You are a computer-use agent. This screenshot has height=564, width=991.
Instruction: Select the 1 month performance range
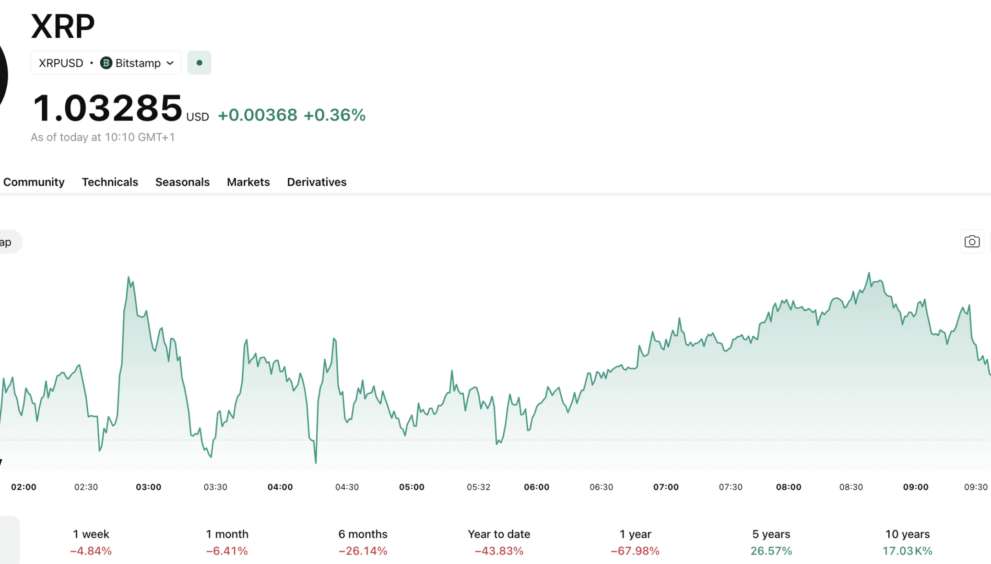pyautogui.click(x=227, y=542)
